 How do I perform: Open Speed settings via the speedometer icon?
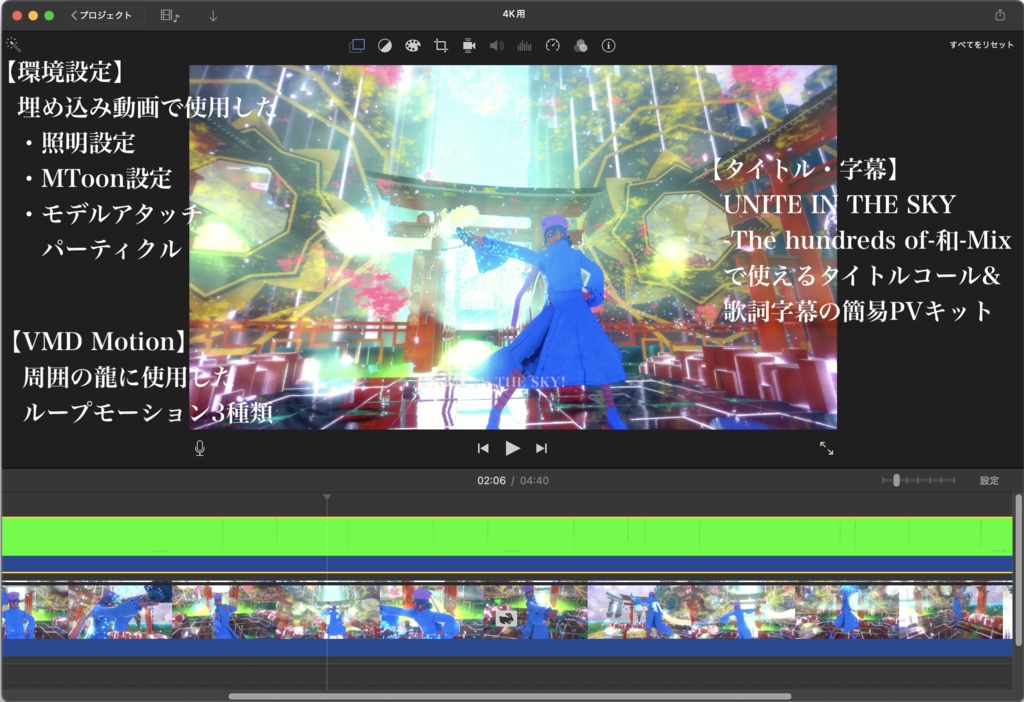point(551,45)
